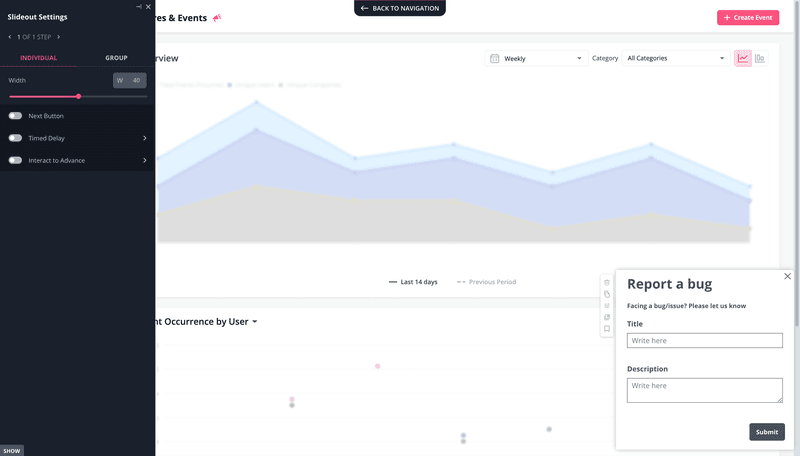Select the bar chart view icon
This screenshot has height=456, width=800.
(x=760, y=58)
